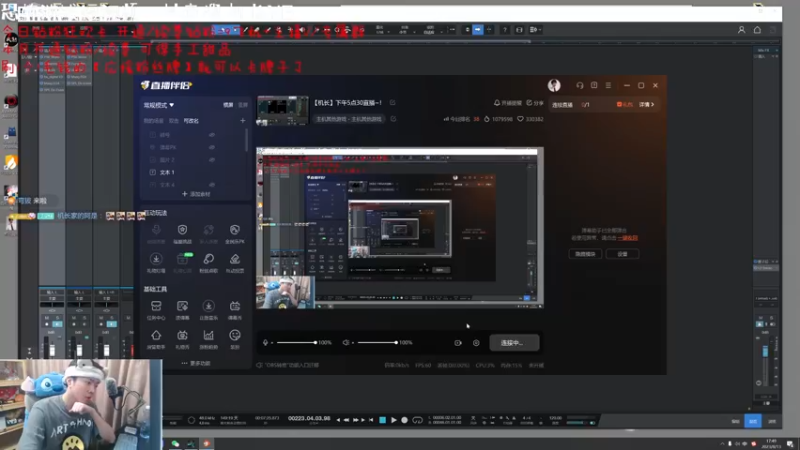800x450 pixels.
Task: Open the speaker device dropdown arrow
Action: tap(353, 343)
